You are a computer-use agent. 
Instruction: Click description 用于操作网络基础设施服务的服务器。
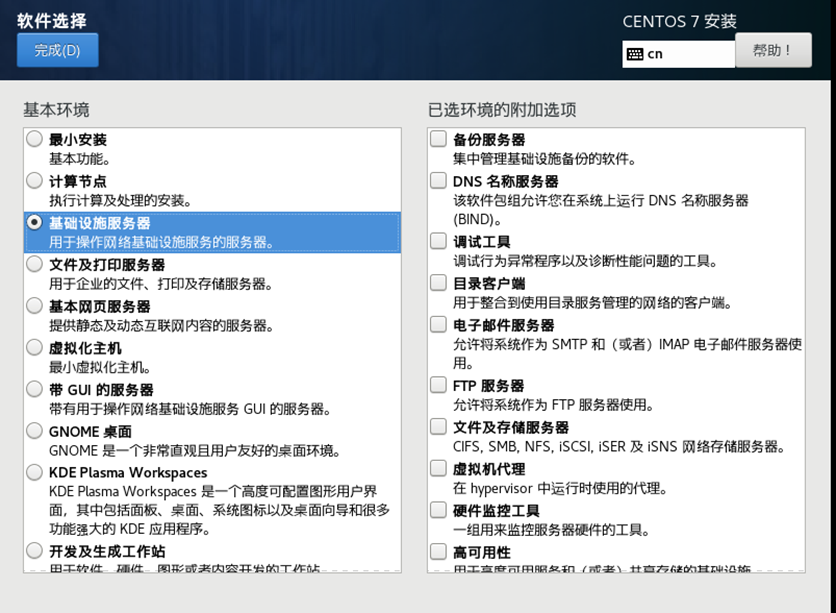click(x=162, y=242)
